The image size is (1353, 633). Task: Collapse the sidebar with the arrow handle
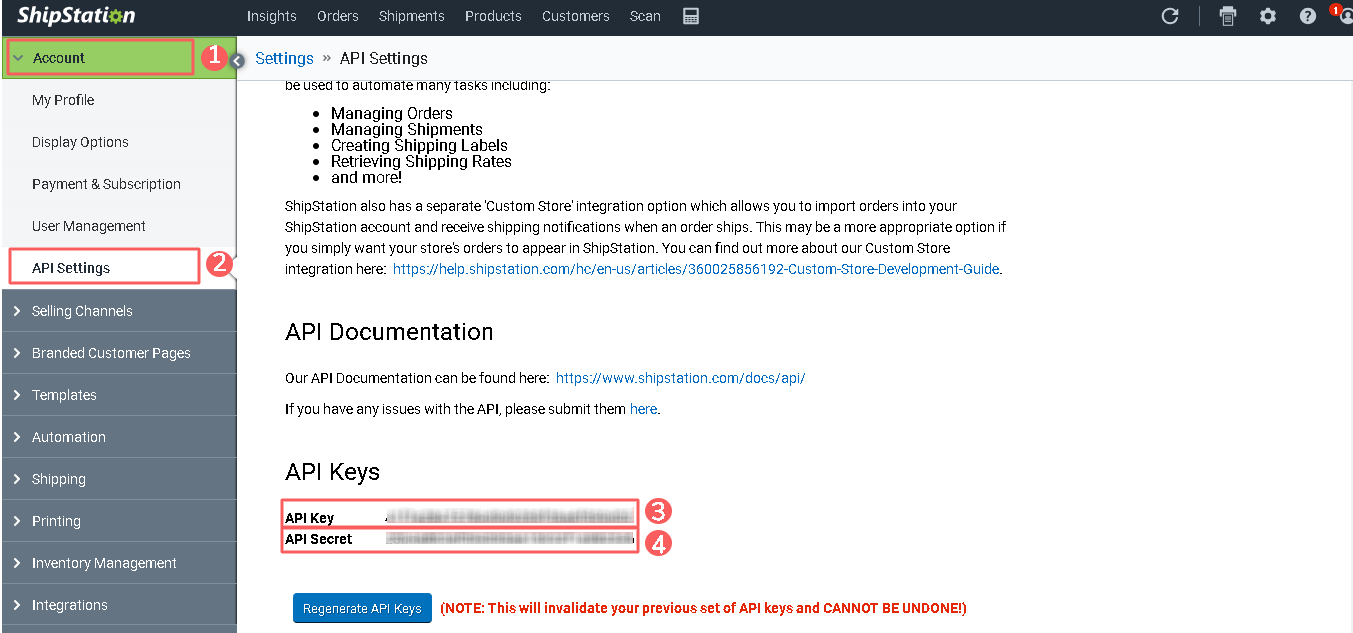tap(237, 61)
